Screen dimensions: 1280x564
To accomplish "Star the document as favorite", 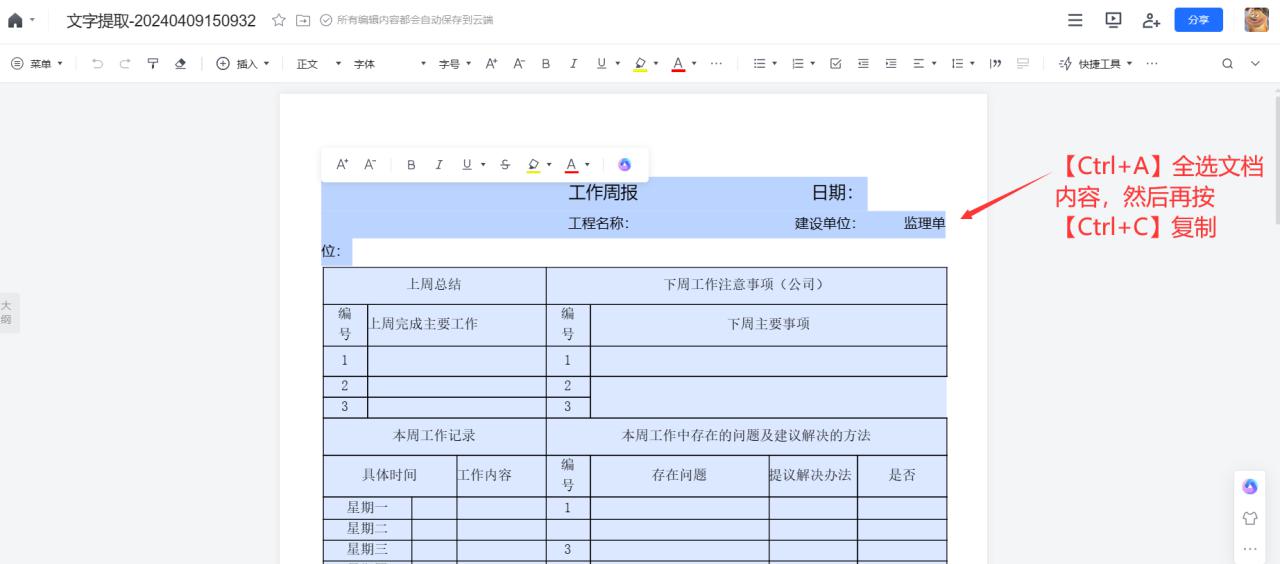I will [x=279, y=20].
